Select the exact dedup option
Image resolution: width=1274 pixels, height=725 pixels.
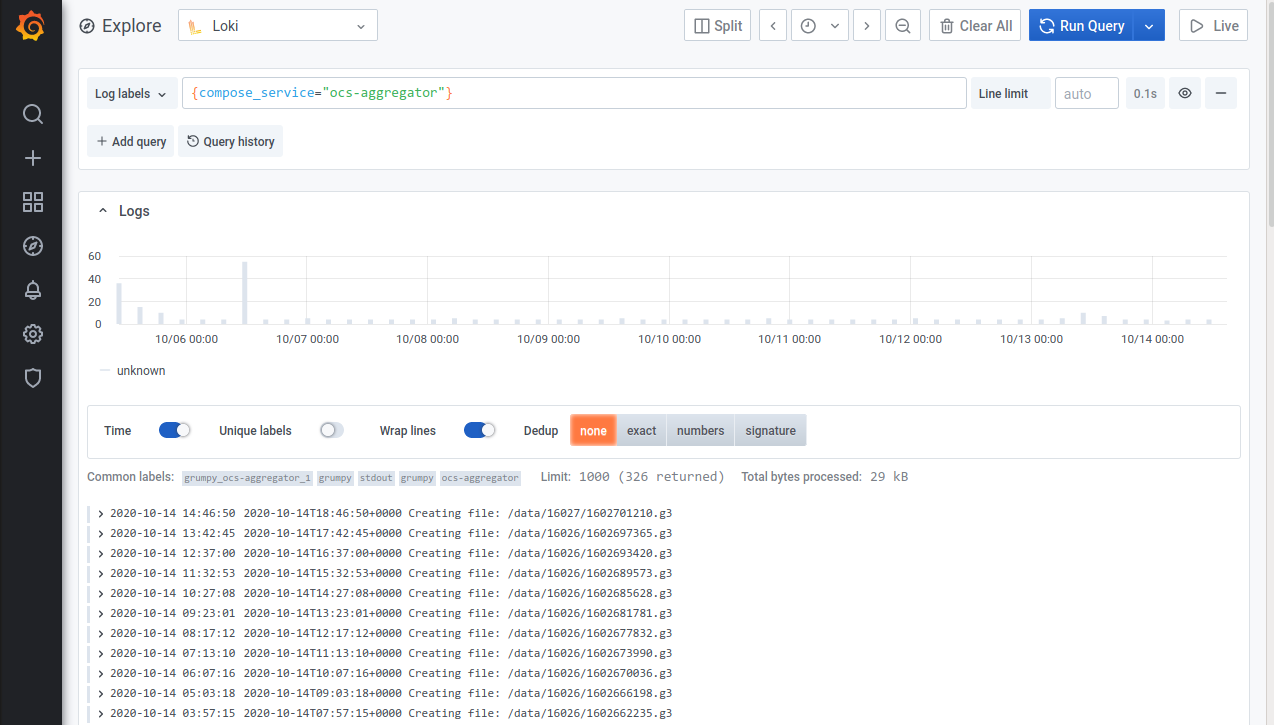tap(641, 431)
